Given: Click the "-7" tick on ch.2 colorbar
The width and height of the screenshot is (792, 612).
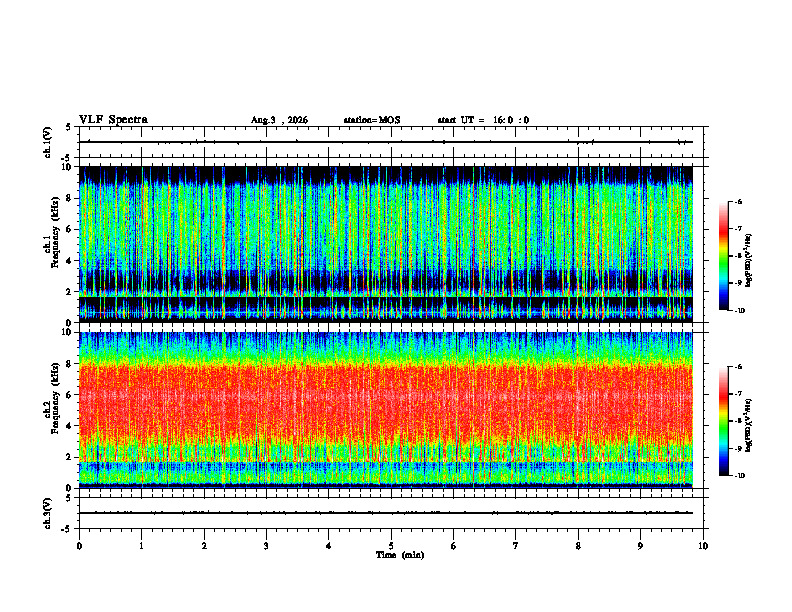Looking at the screenshot, I should coord(738,394).
